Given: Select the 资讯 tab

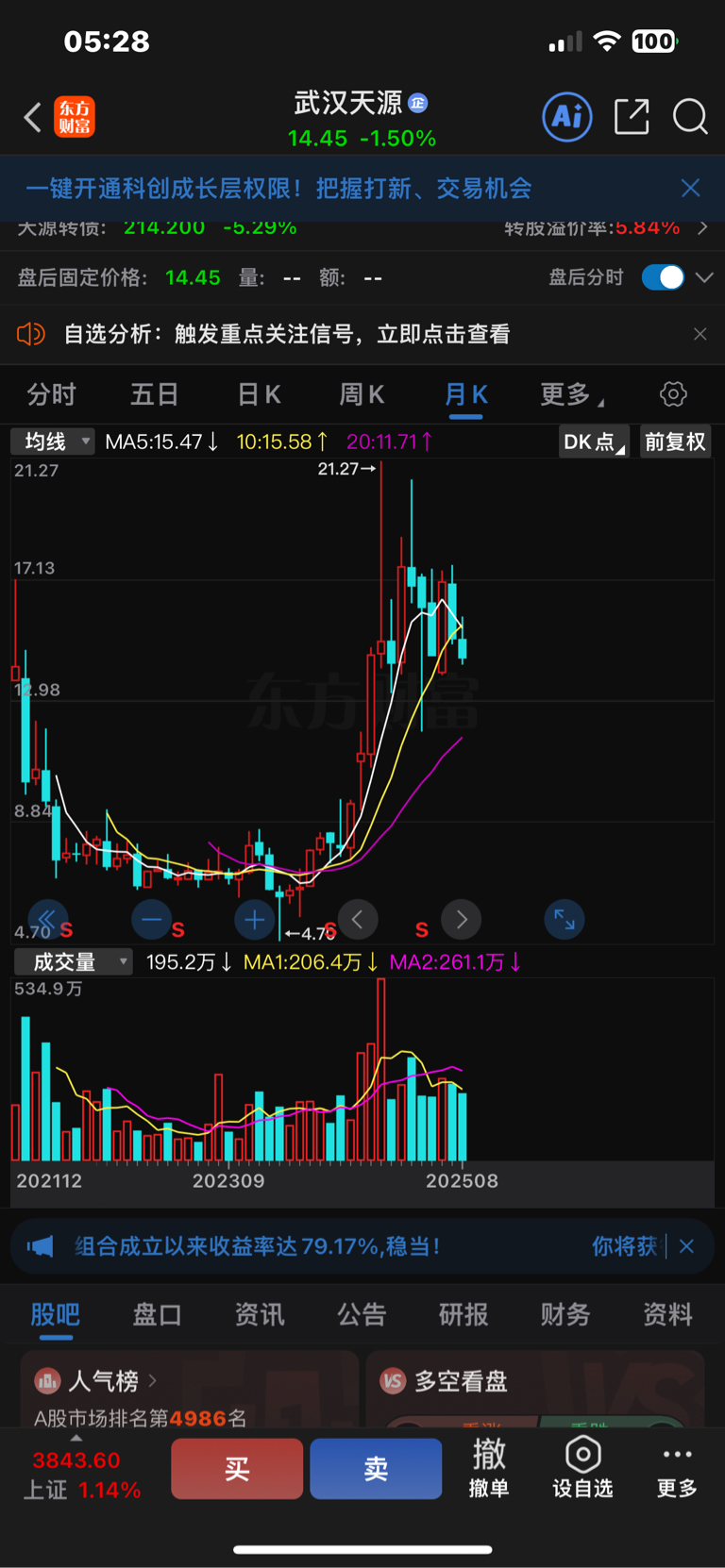Looking at the screenshot, I should tap(260, 1314).
